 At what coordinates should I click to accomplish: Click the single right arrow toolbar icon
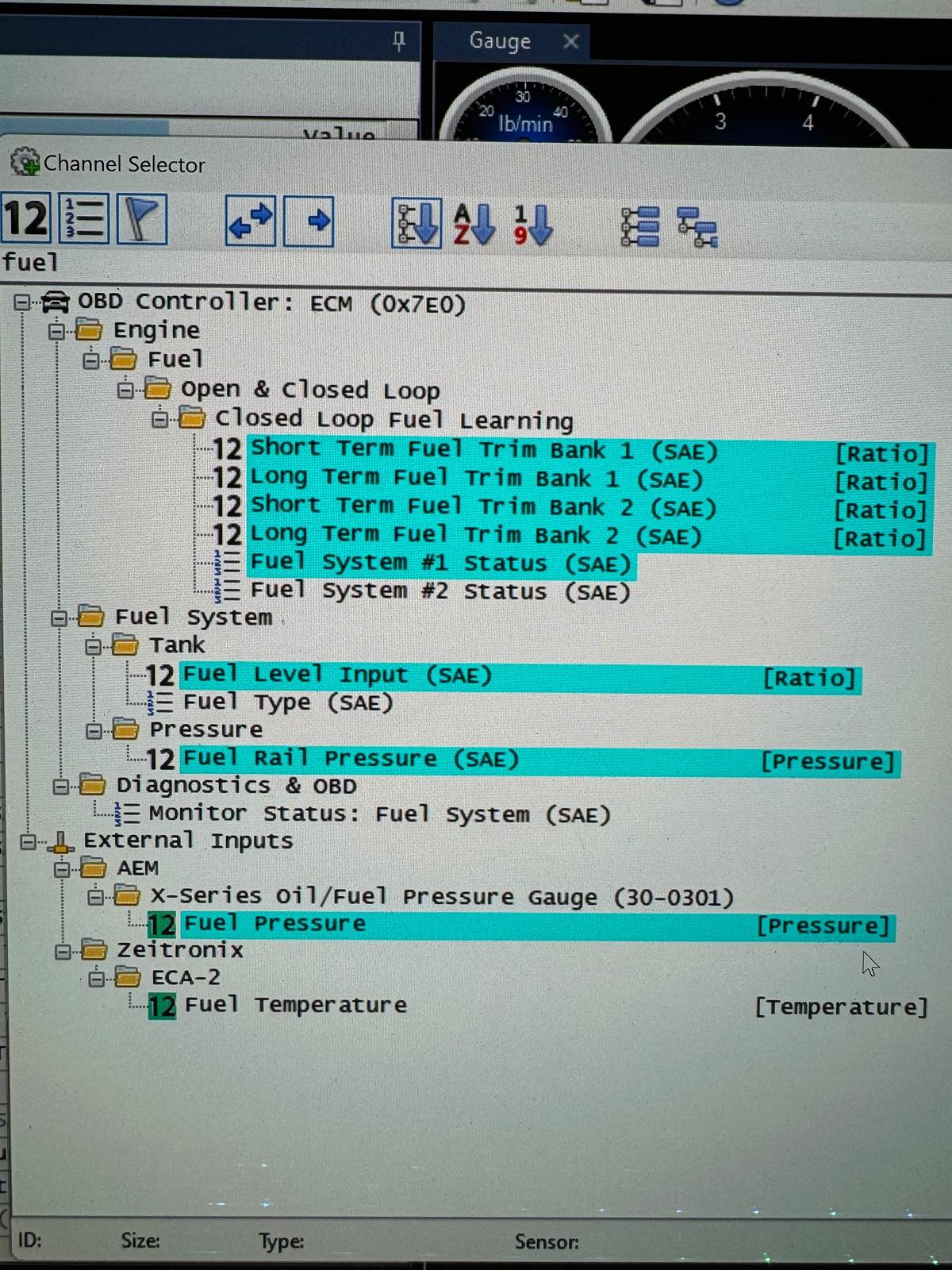[309, 221]
